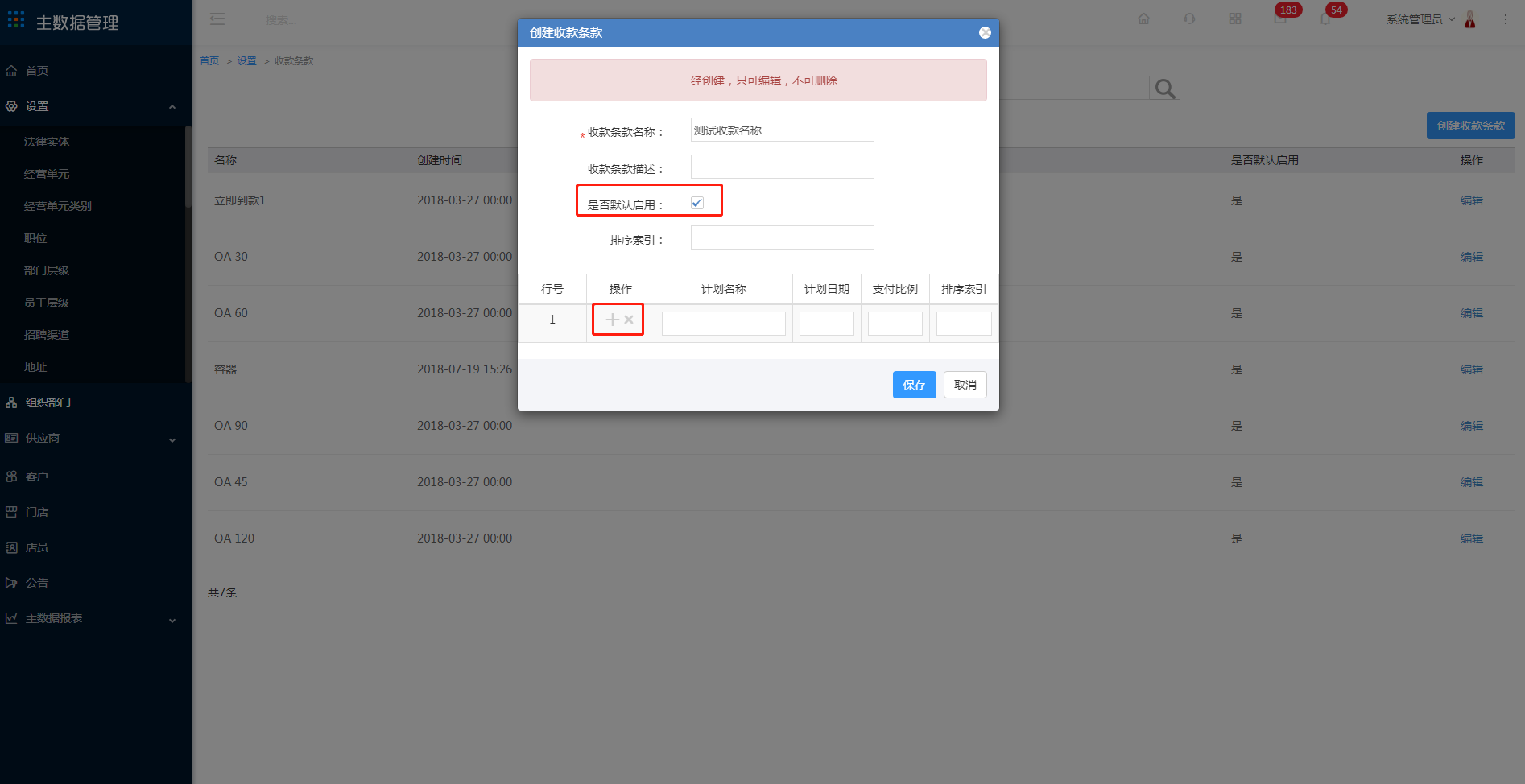Click the headset support icon in top bar

(x=1189, y=19)
